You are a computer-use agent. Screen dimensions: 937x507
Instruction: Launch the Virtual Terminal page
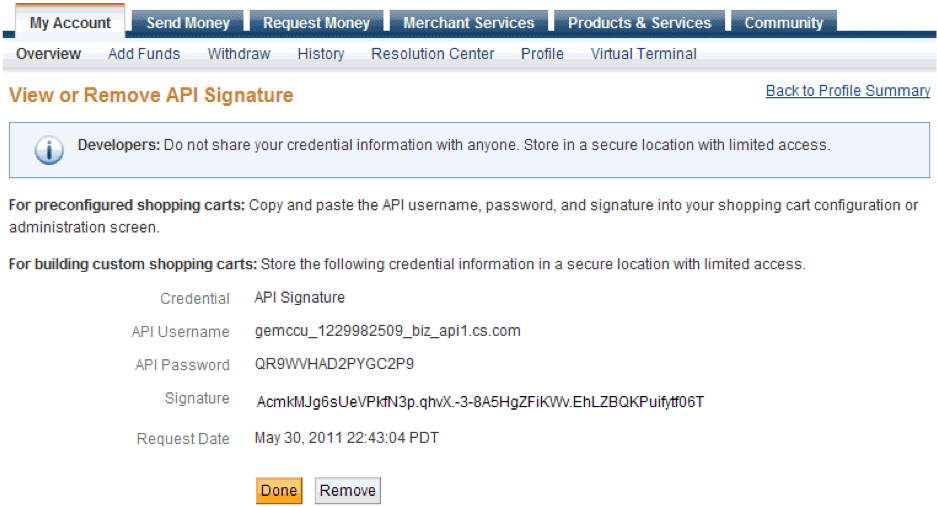tap(644, 54)
